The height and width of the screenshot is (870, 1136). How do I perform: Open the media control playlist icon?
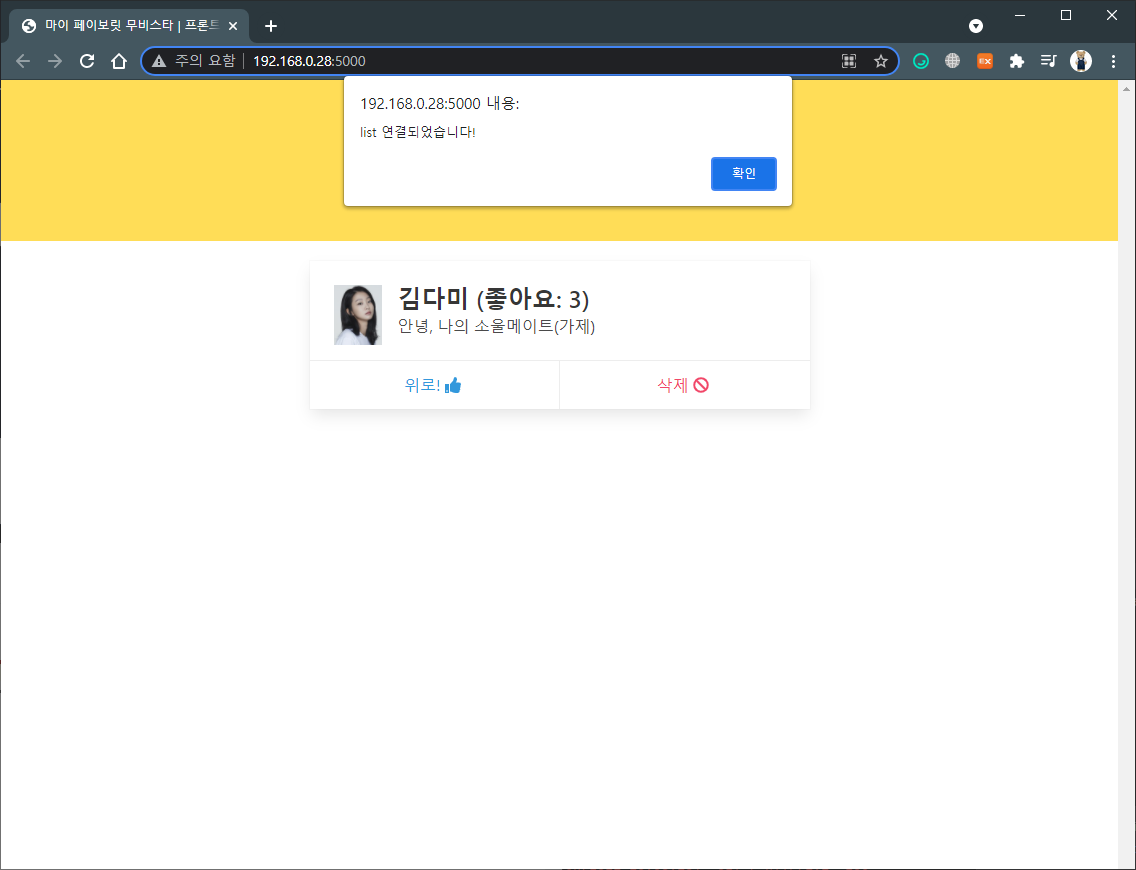tap(1048, 61)
